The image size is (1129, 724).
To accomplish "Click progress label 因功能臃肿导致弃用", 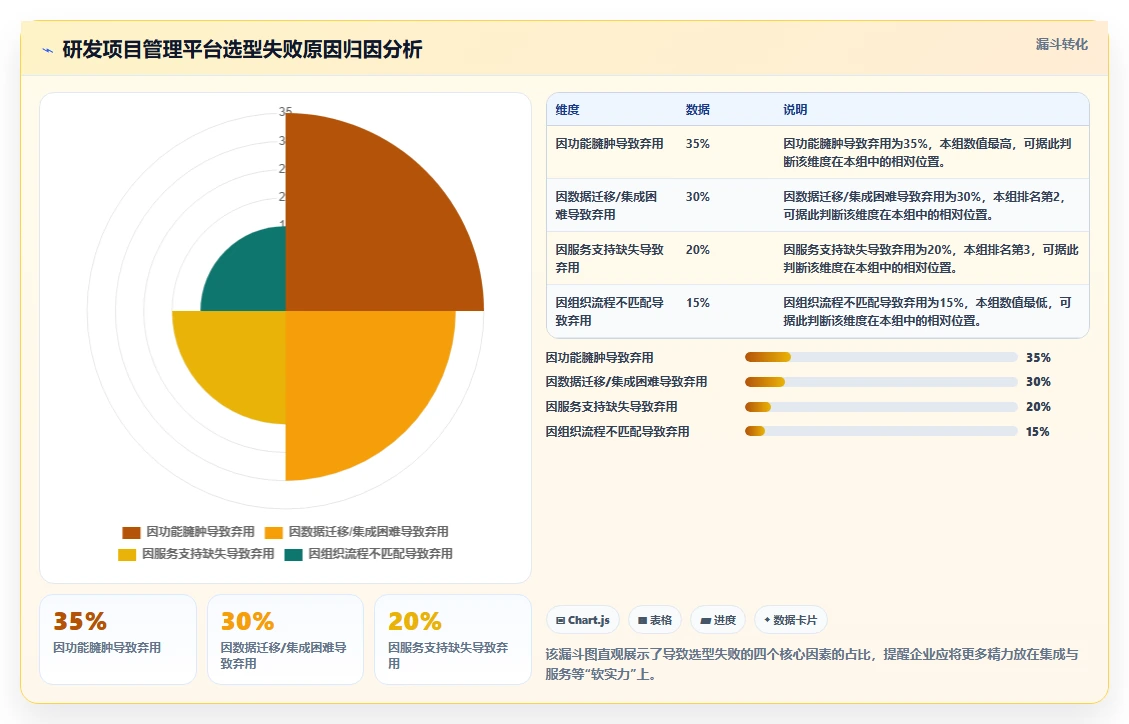I will tap(599, 358).
